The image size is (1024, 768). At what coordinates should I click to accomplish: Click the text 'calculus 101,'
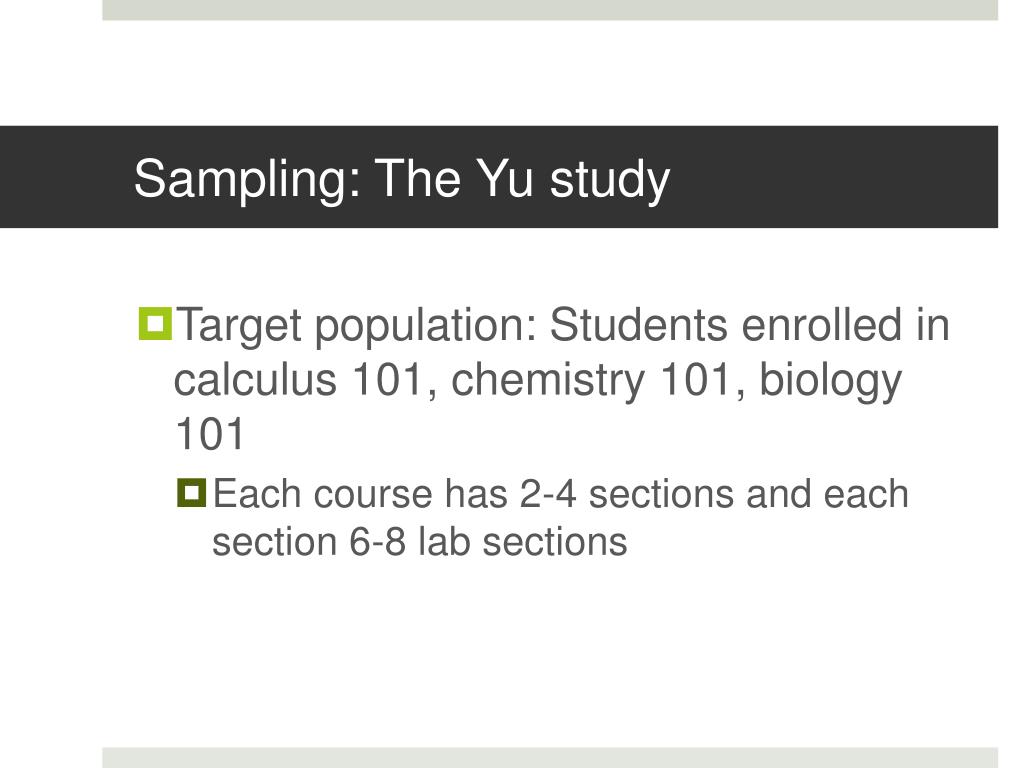[305, 379]
